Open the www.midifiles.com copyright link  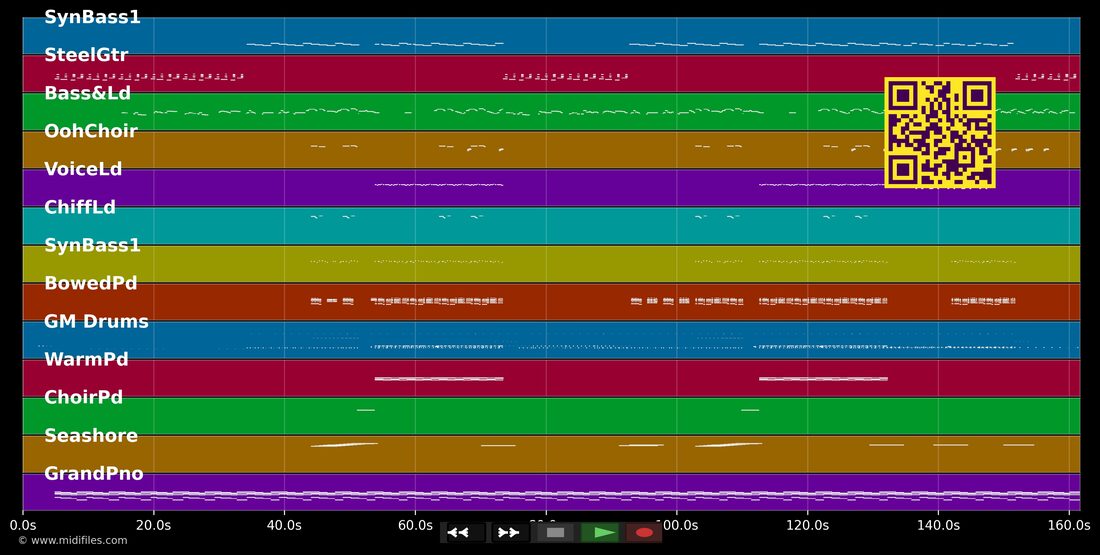click(73, 540)
